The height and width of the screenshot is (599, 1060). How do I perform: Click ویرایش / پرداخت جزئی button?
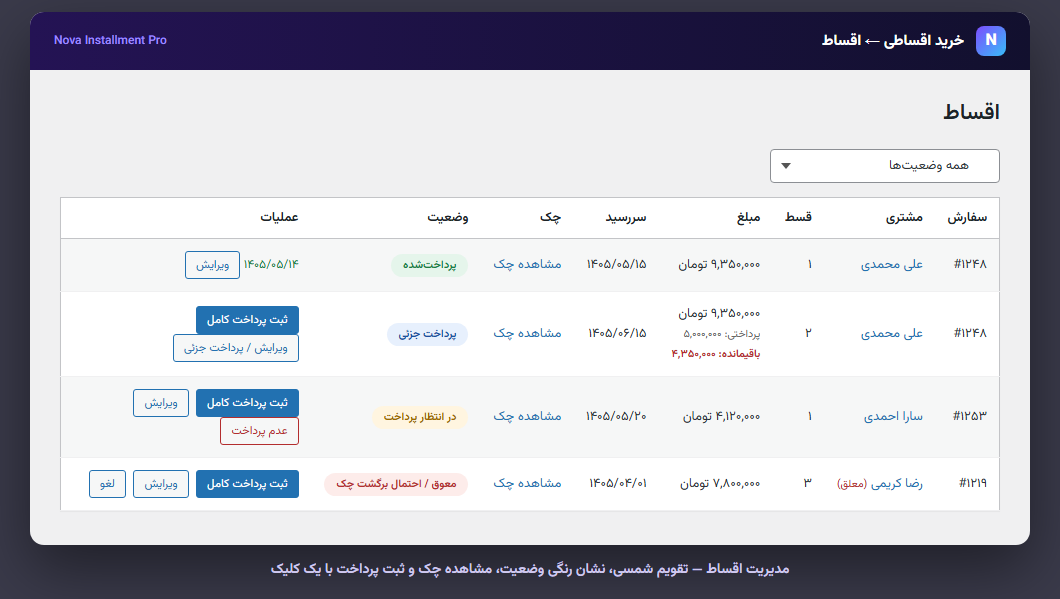click(236, 348)
